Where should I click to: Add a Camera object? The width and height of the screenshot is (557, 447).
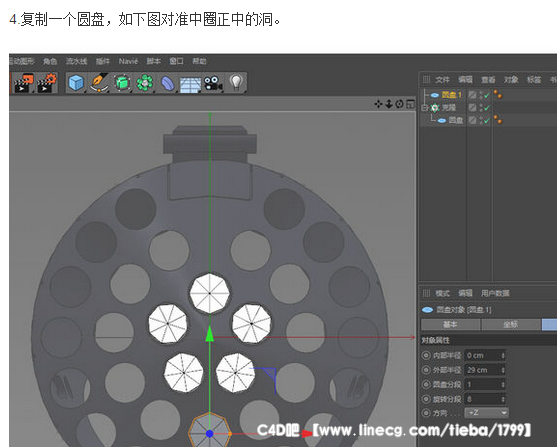pos(213,83)
